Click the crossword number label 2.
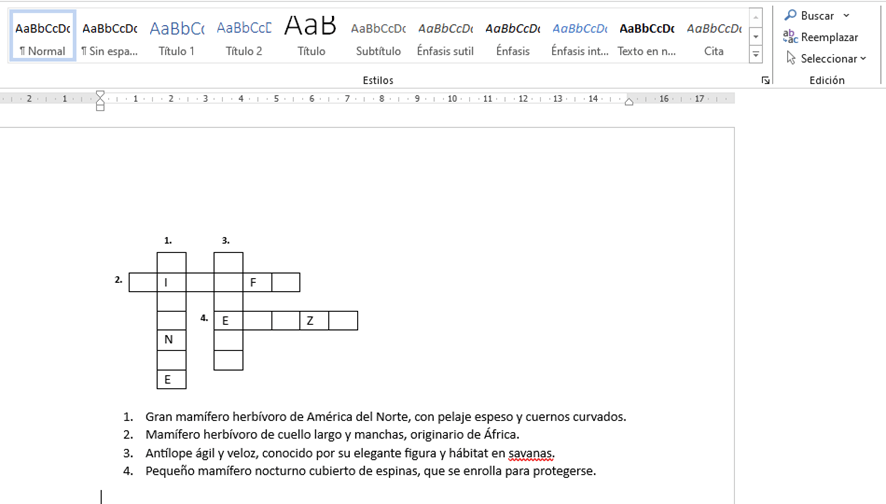This screenshot has height=504, width=886. tap(118, 280)
